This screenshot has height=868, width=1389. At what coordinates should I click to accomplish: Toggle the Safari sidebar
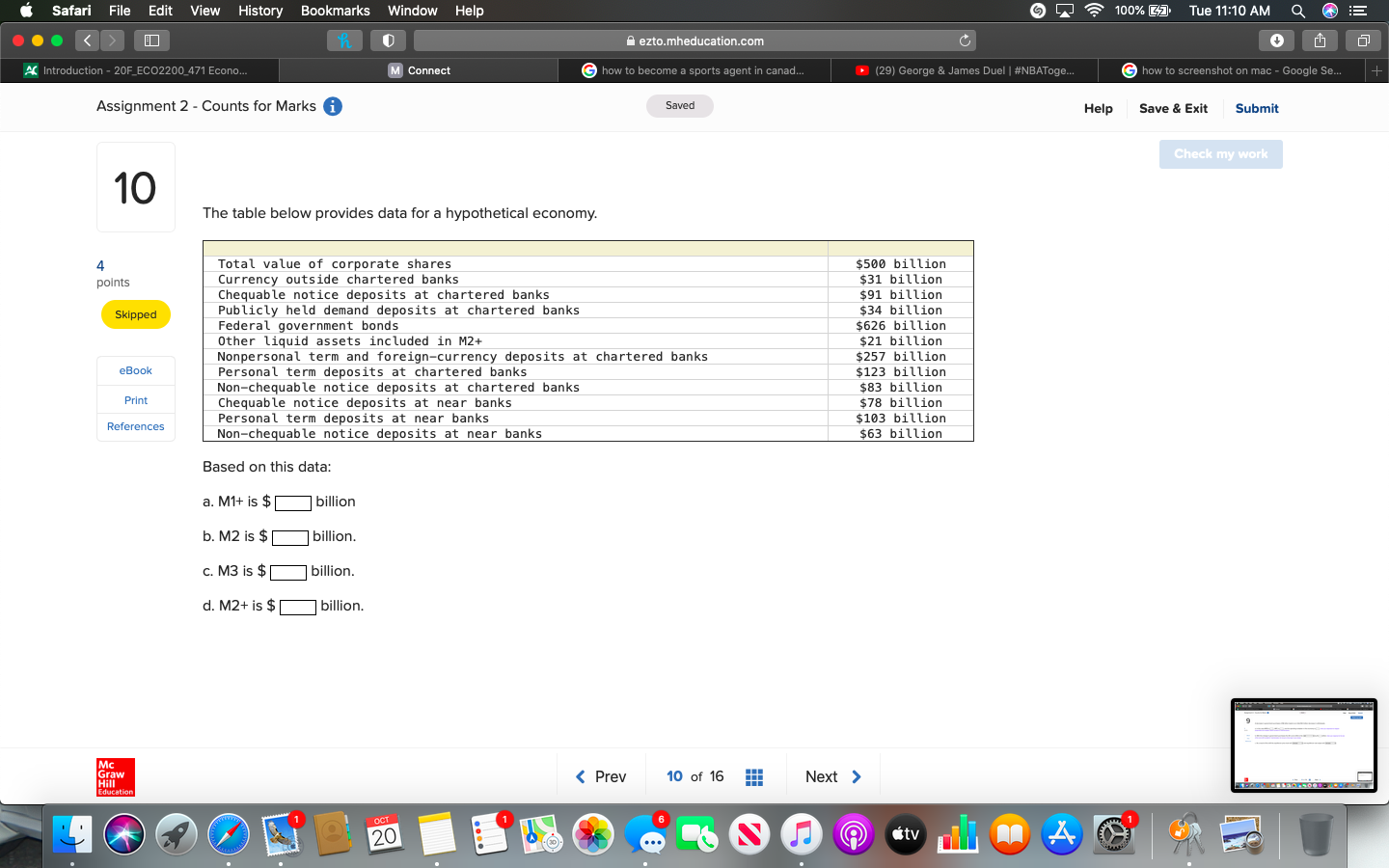point(151,40)
